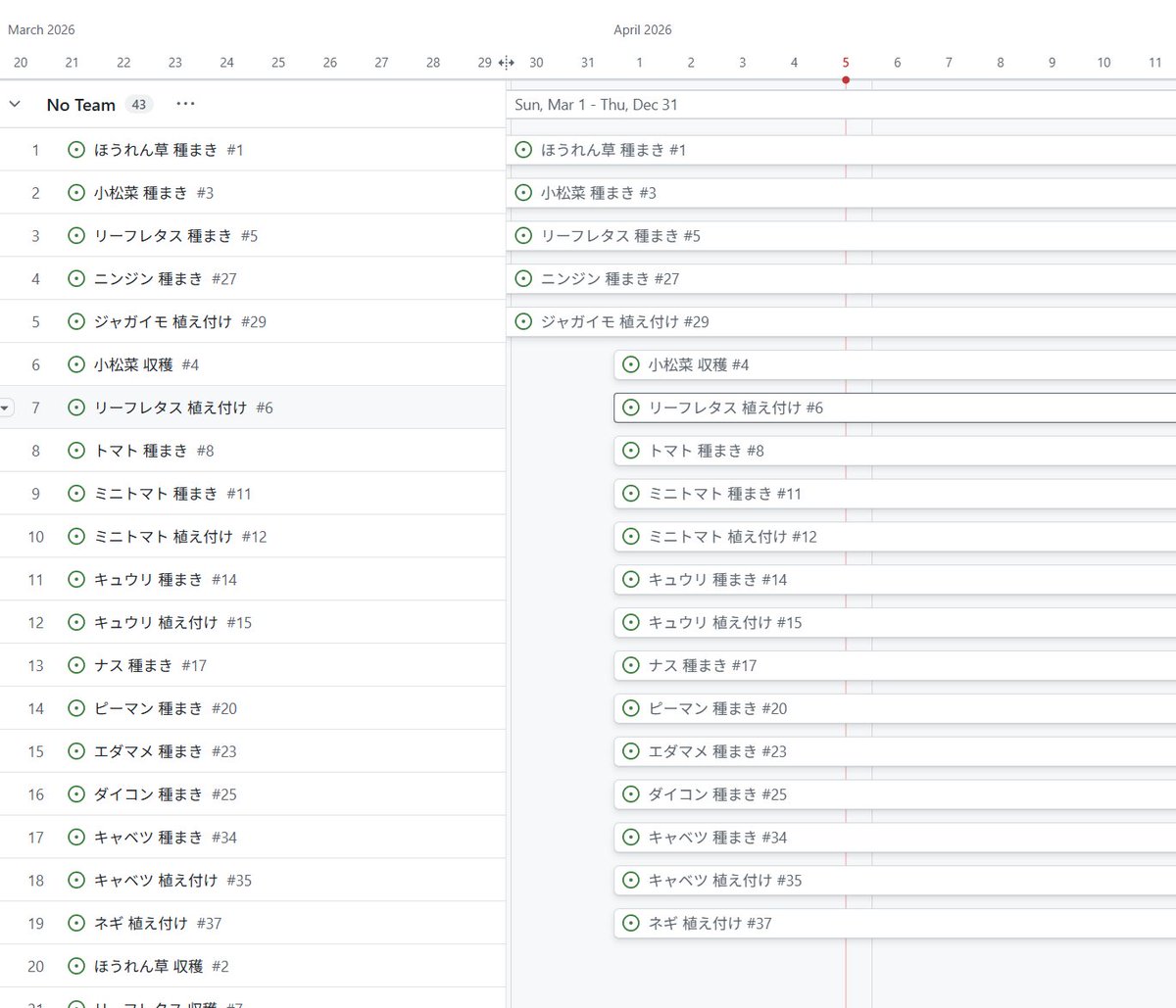The height and width of the screenshot is (1008, 1176).
Task: Click the open issue icon for ニンジン 種まき #27 in table
Action: tap(76, 278)
